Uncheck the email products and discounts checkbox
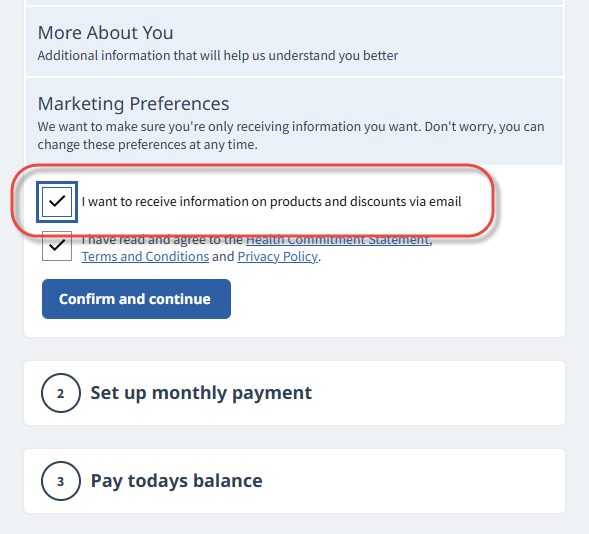This screenshot has width=589, height=534. click(x=57, y=202)
